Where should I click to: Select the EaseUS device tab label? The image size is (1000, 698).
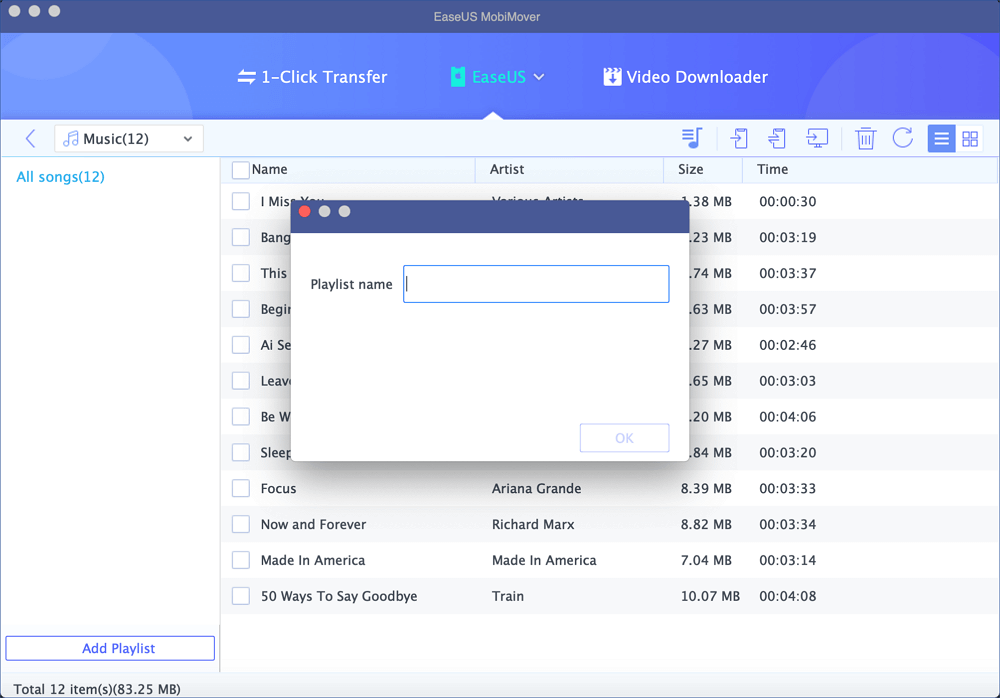[499, 77]
